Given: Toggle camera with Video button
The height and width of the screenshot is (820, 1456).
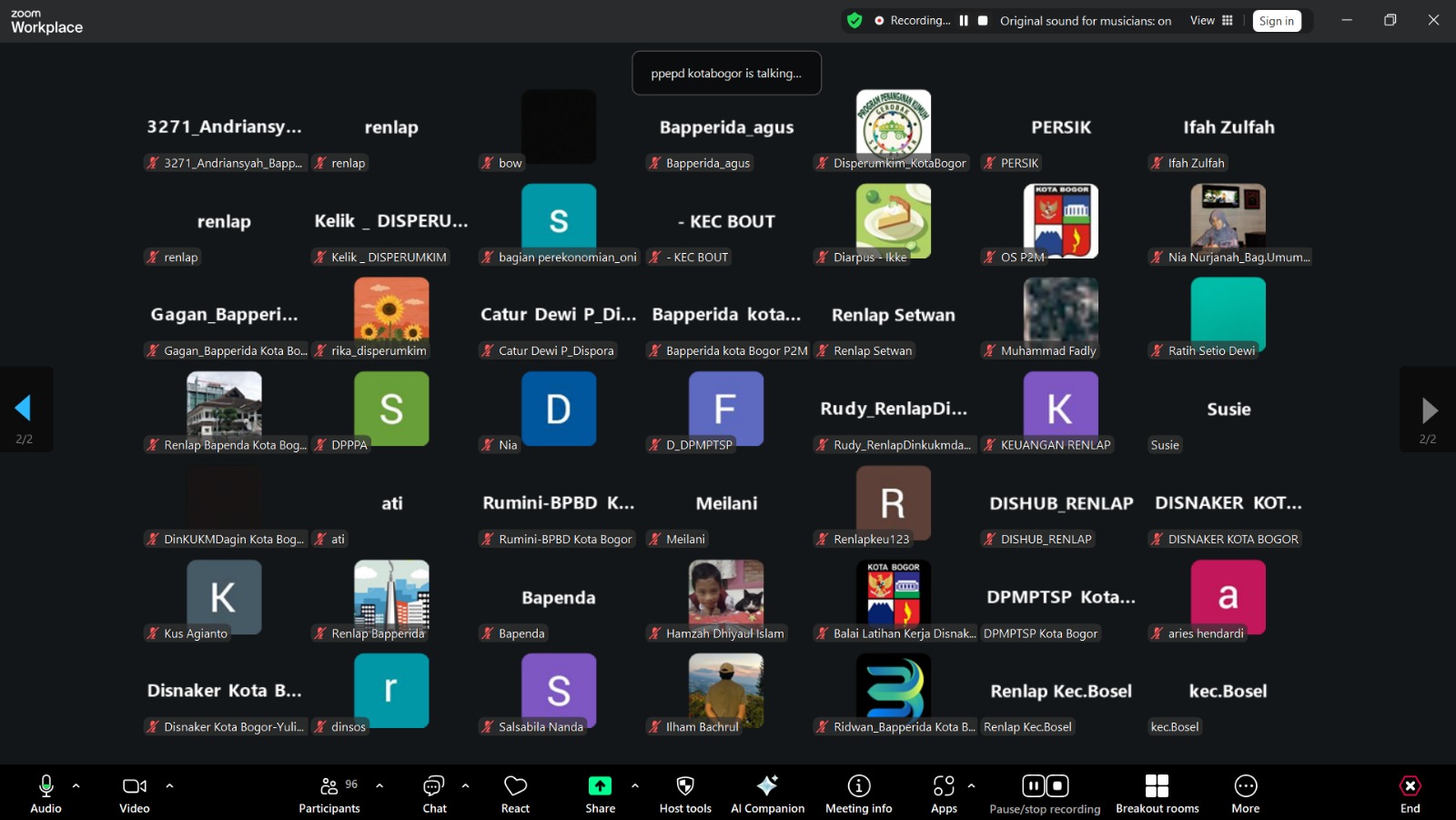Looking at the screenshot, I should [134, 793].
